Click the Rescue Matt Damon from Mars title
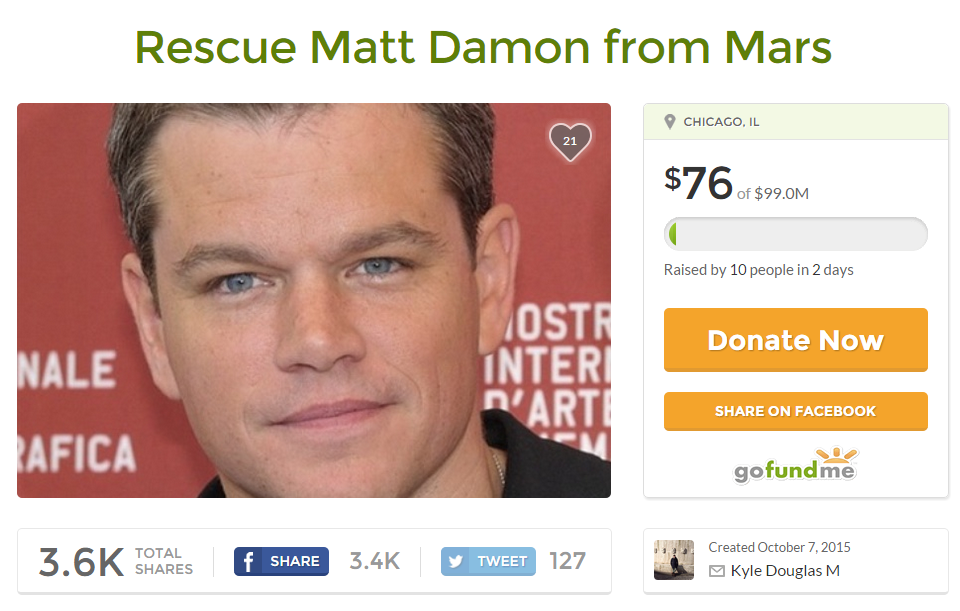This screenshot has height=611, width=960. (x=483, y=47)
